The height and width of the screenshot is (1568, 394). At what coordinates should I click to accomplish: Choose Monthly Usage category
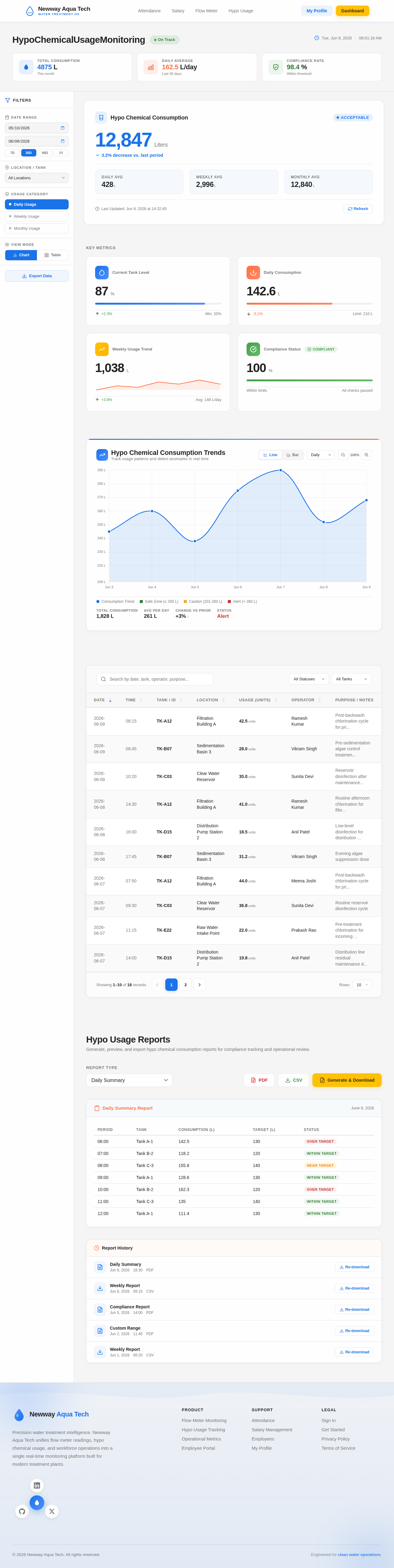coord(37,228)
